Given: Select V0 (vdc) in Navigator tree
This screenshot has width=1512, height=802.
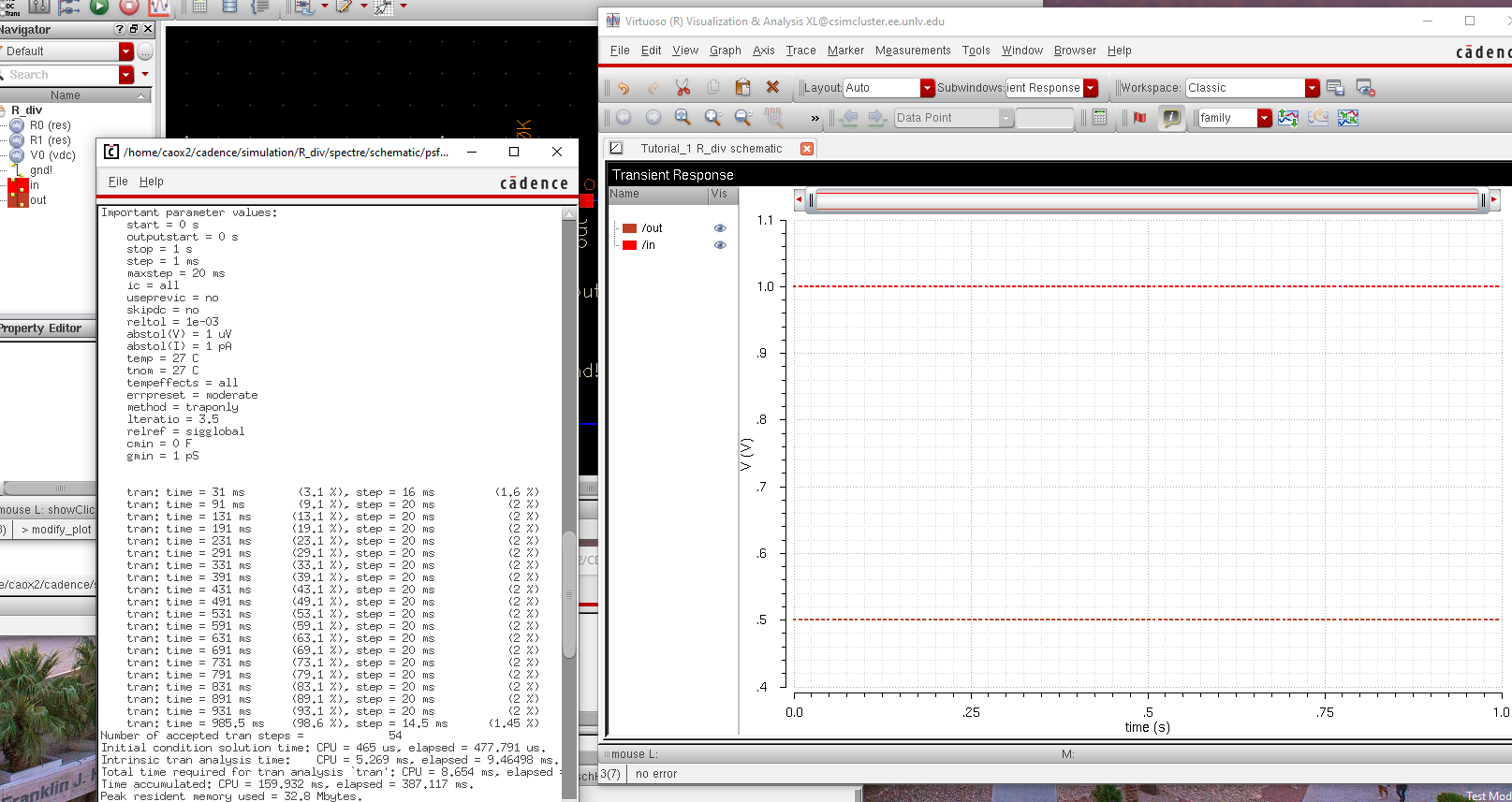Looking at the screenshot, I should tap(52, 155).
